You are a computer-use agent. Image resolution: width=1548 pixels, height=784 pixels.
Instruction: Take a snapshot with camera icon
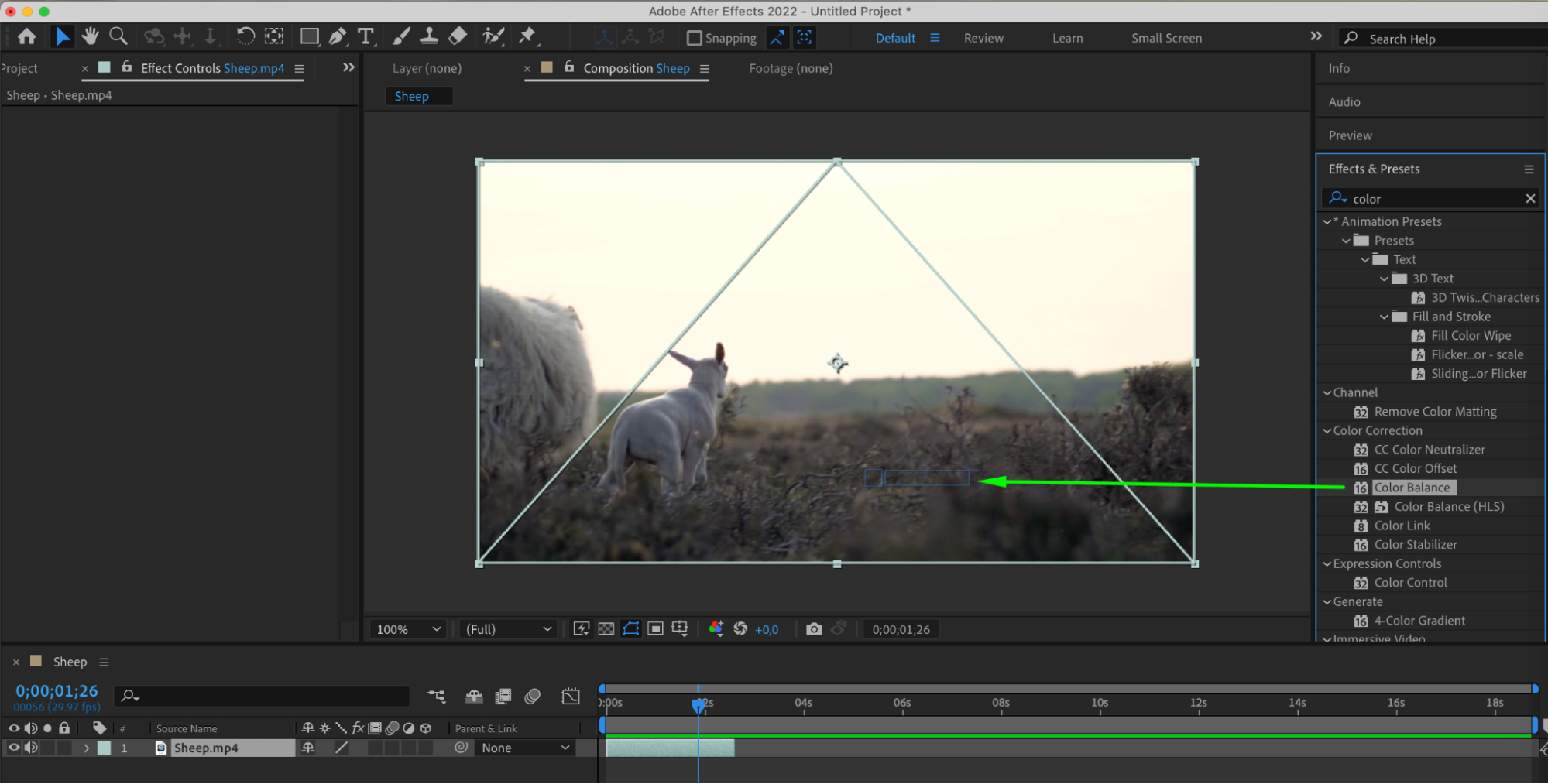[813, 629]
